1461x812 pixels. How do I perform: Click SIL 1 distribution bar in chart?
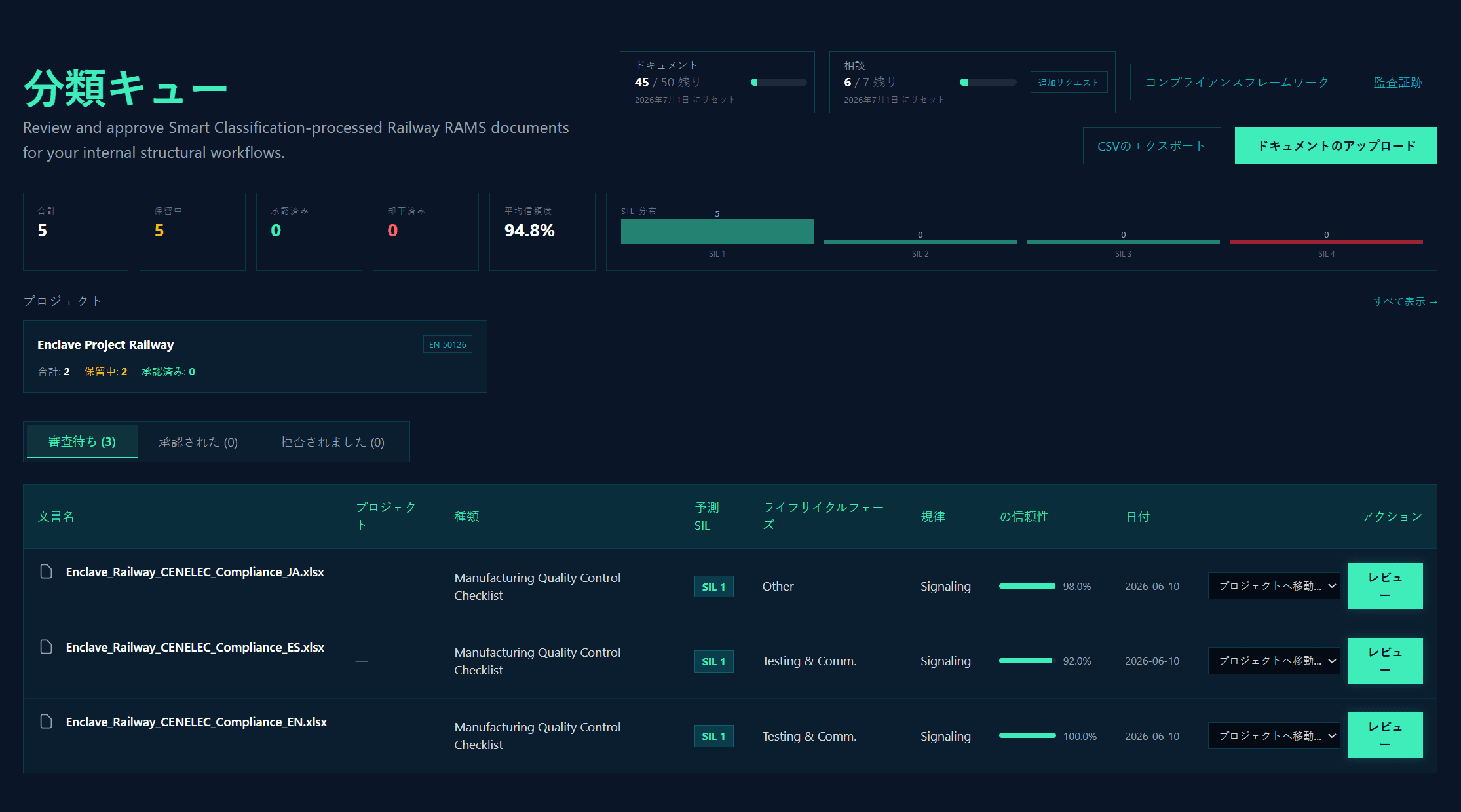[717, 232]
